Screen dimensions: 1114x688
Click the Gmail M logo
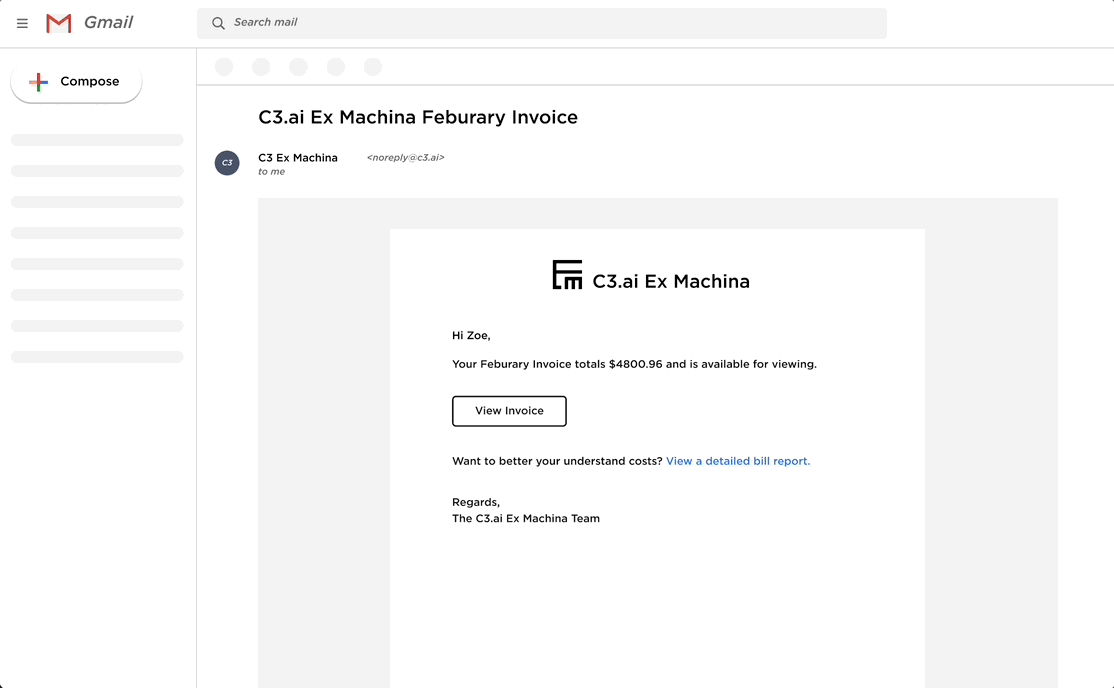(x=58, y=23)
